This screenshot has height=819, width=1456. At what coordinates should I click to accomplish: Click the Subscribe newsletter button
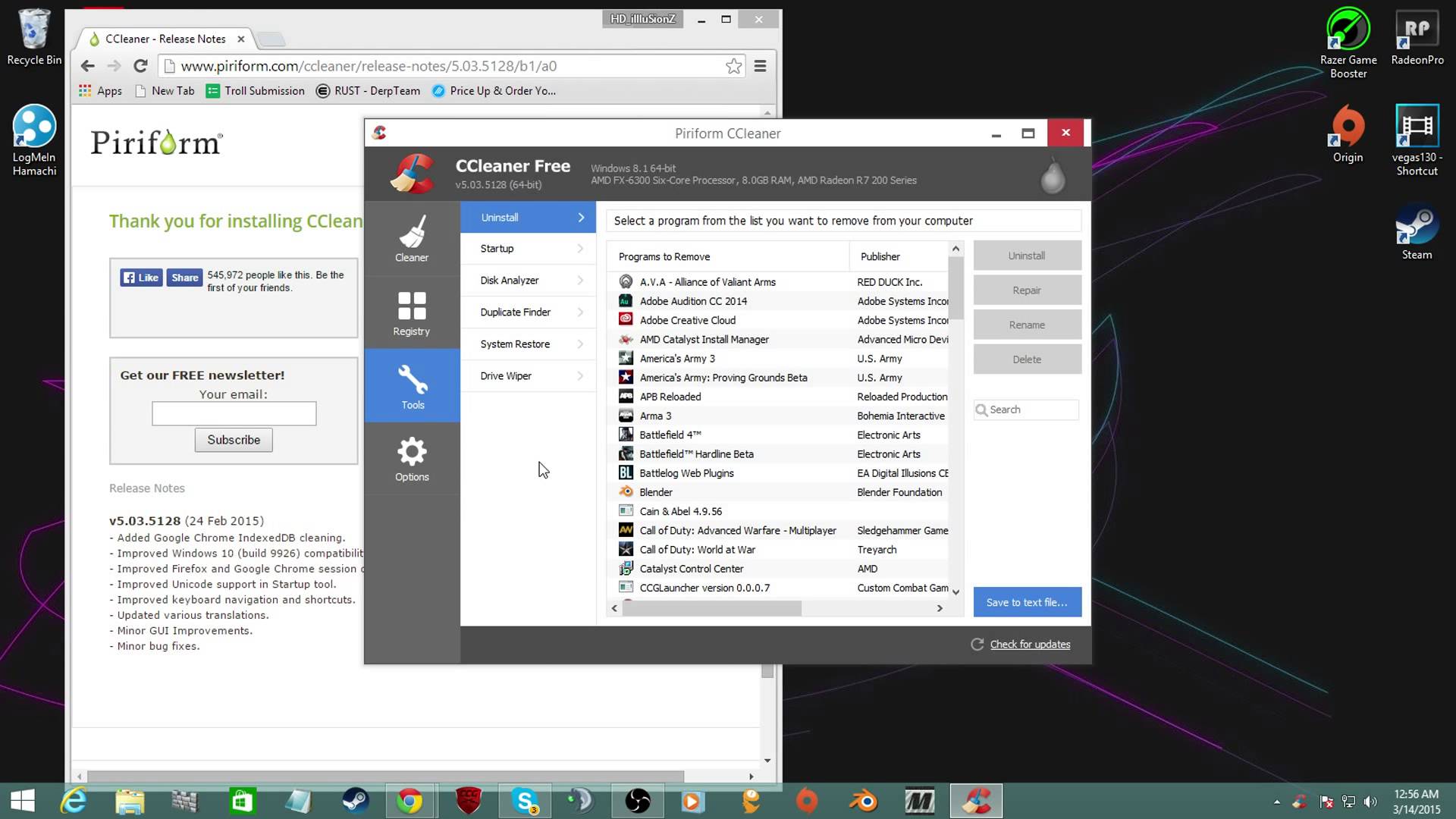[234, 440]
